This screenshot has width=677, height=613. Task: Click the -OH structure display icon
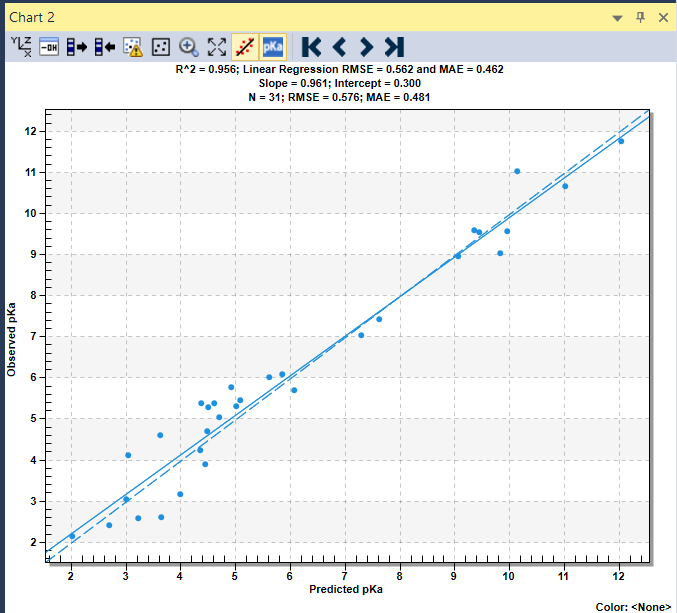pyautogui.click(x=49, y=47)
